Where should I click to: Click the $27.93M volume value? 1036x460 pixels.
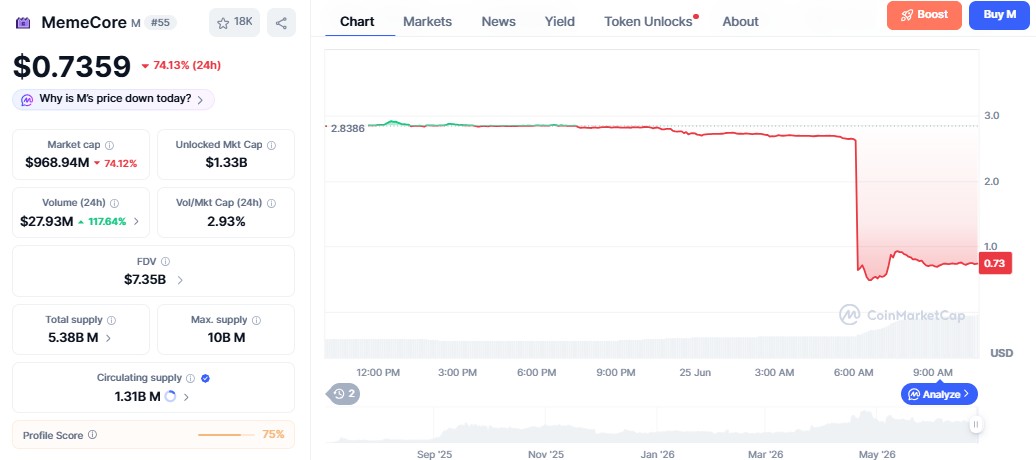pyautogui.click(x=46, y=221)
